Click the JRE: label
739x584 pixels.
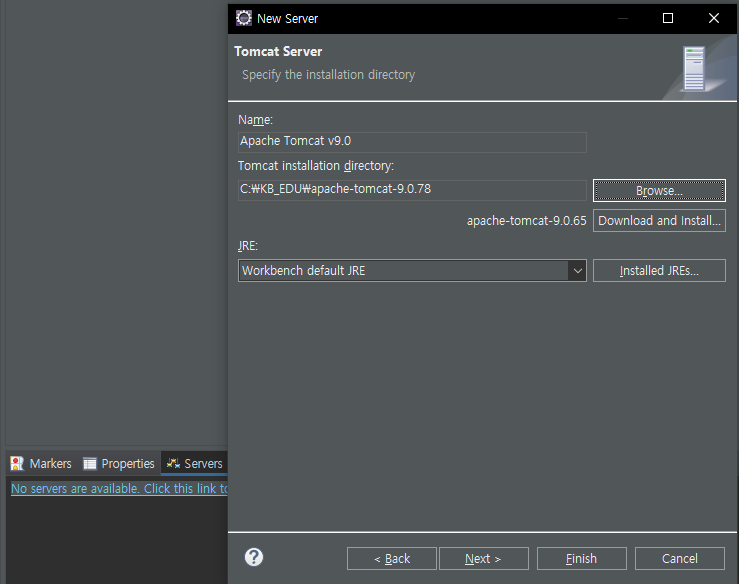tap(248, 246)
